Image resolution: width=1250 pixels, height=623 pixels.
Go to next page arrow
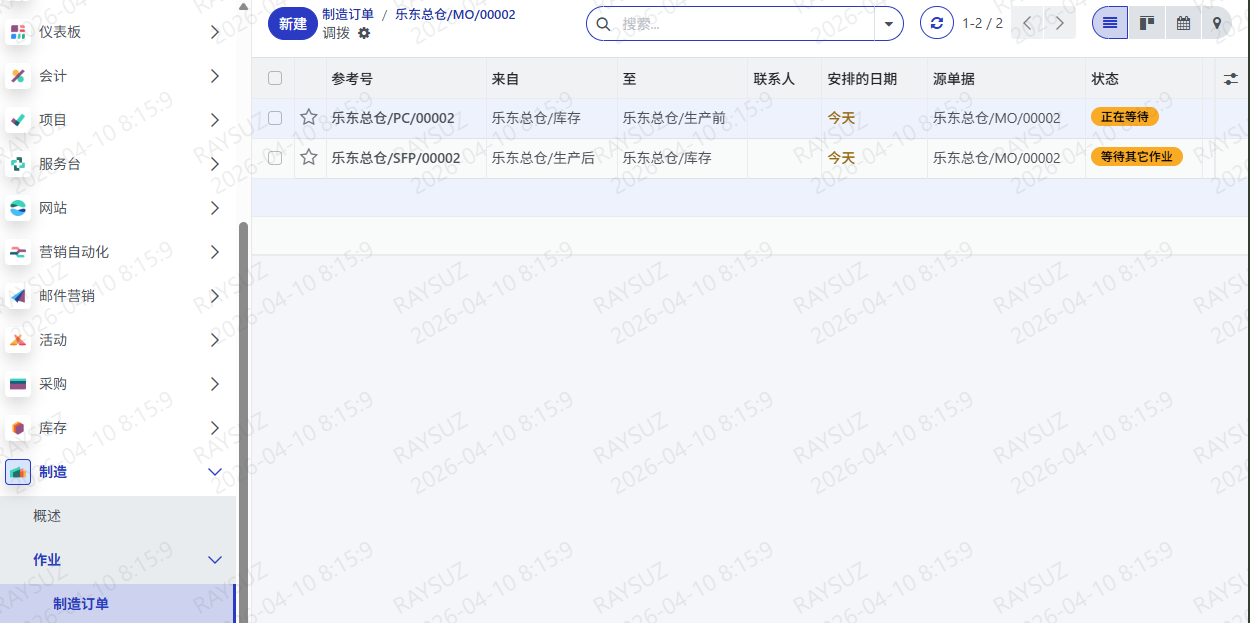(1060, 23)
